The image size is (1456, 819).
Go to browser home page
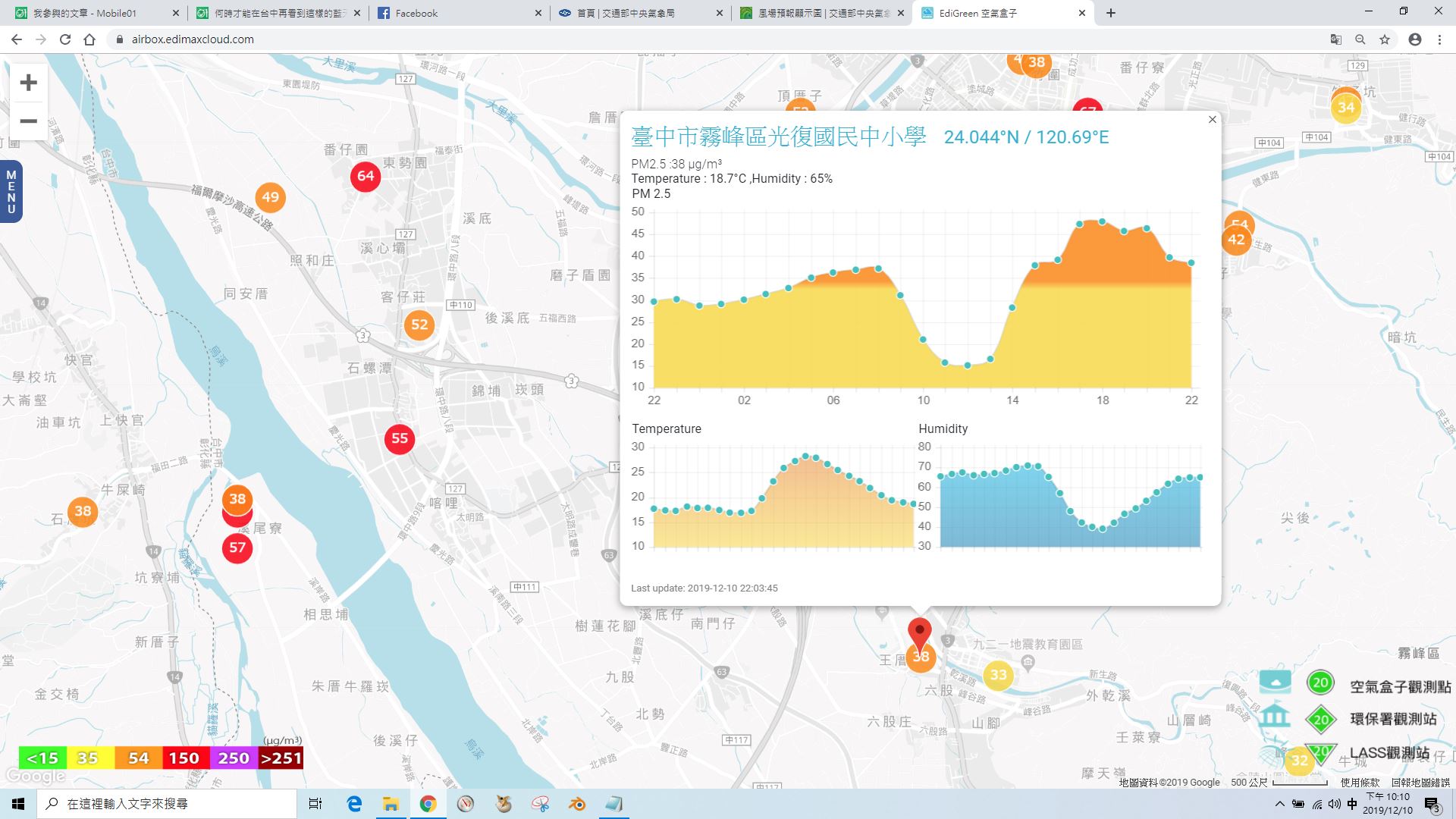(89, 39)
